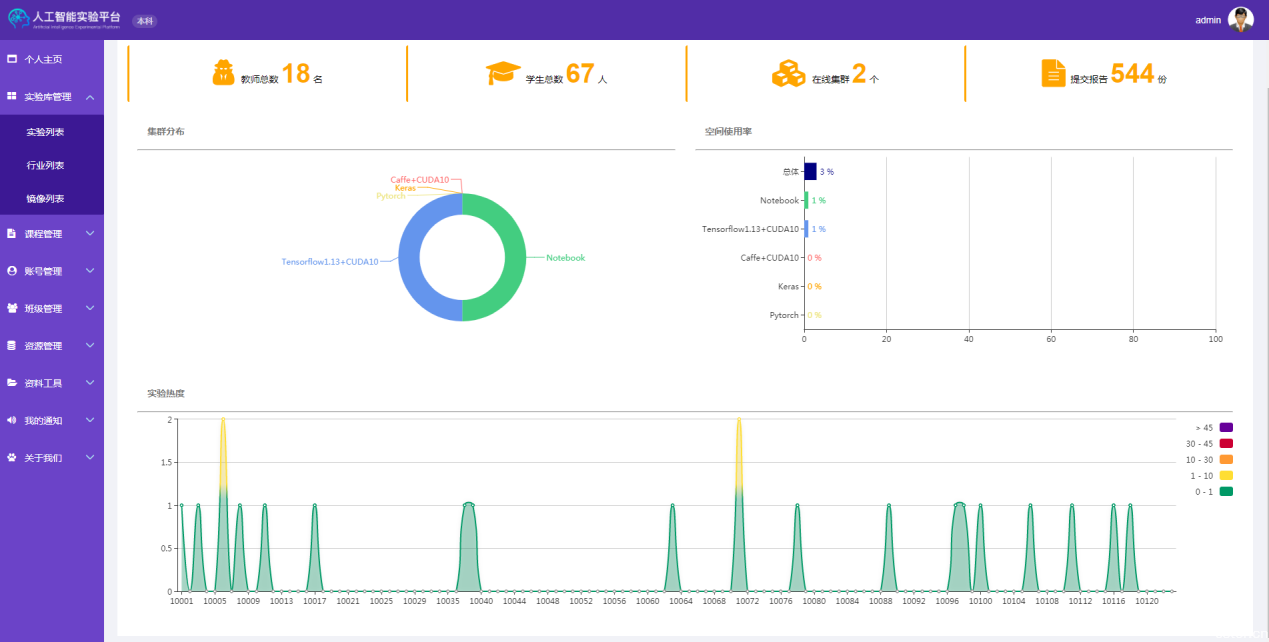This screenshot has width=1269, height=642.
Task: Click the 课程管理 document icon
Action: click(x=12, y=233)
